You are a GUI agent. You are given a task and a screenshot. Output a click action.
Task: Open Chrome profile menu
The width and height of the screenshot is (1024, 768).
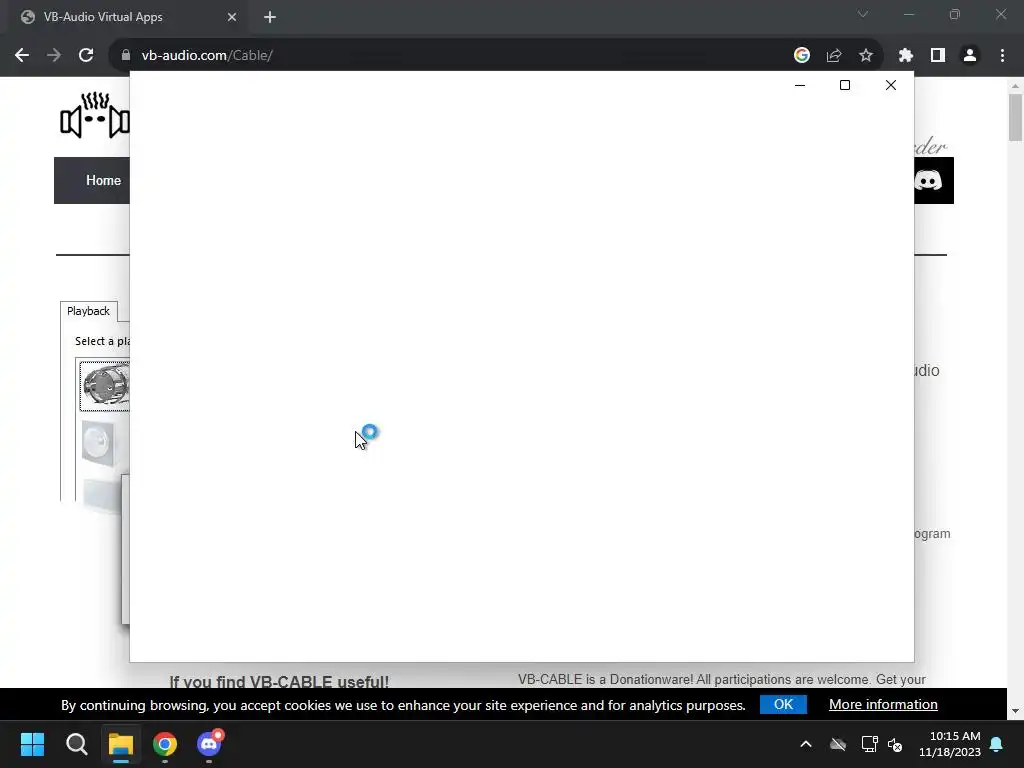tap(970, 56)
